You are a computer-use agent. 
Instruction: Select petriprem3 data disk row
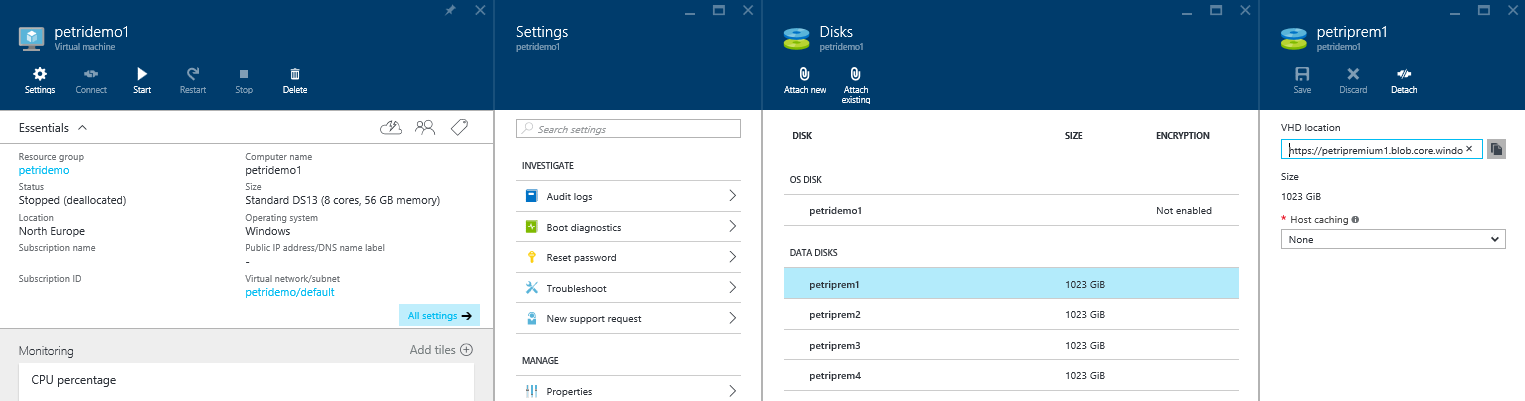coord(1011,345)
